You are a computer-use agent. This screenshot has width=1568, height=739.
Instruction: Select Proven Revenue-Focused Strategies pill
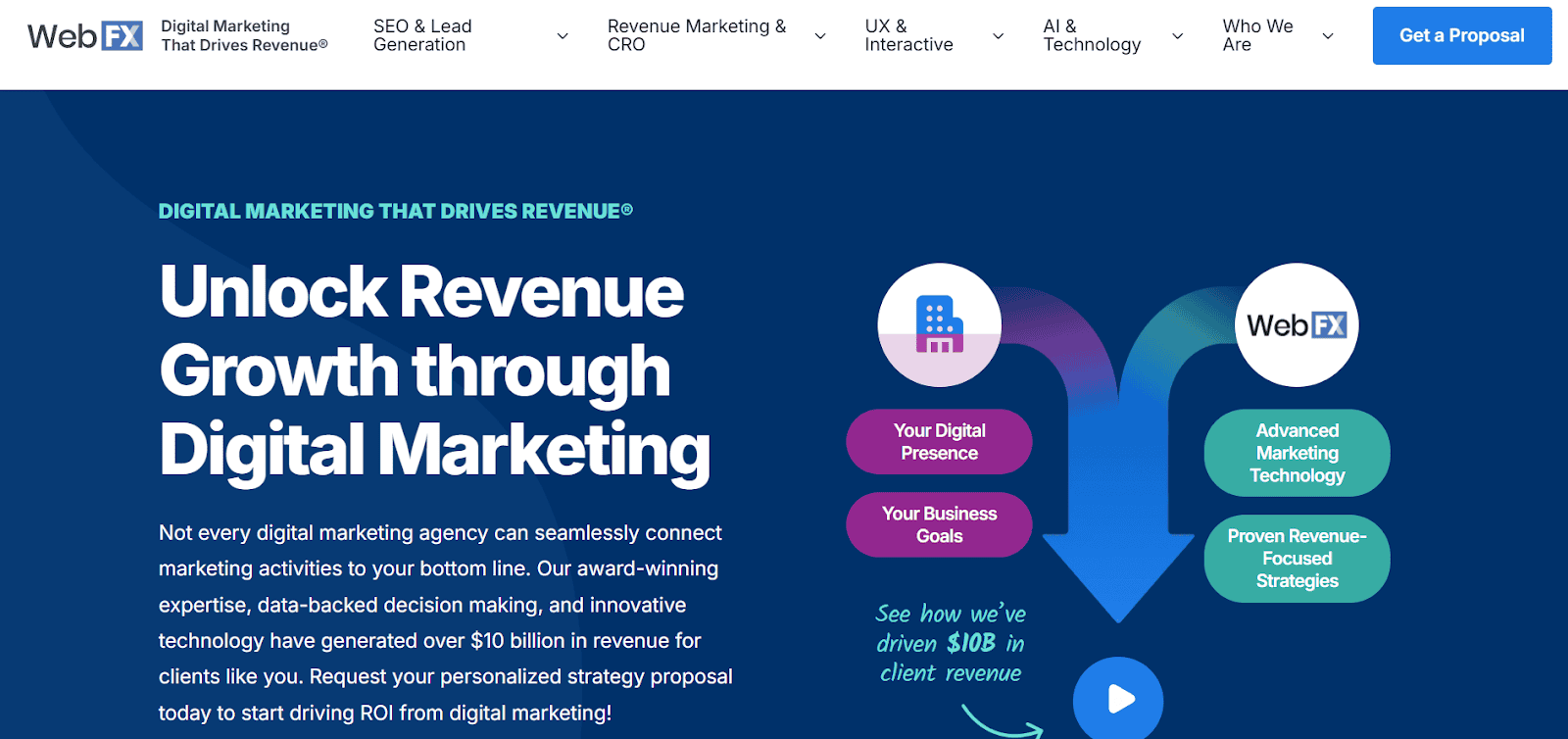pyautogui.click(x=1297, y=559)
